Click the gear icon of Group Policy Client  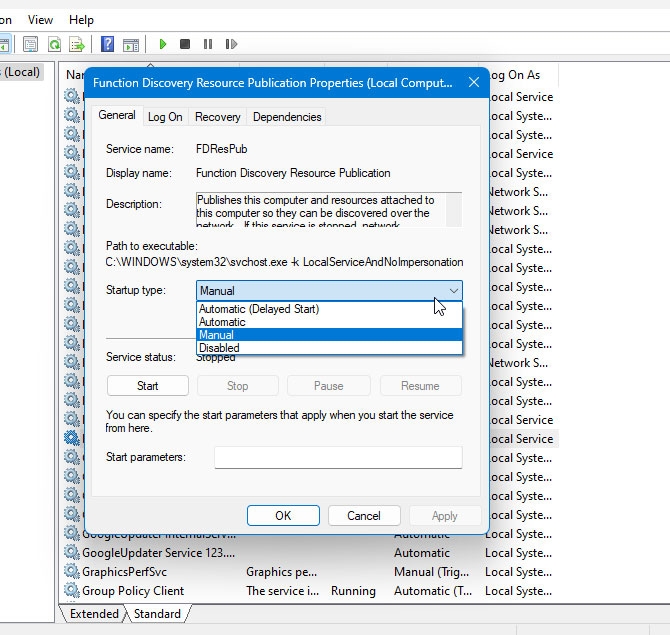tap(72, 590)
